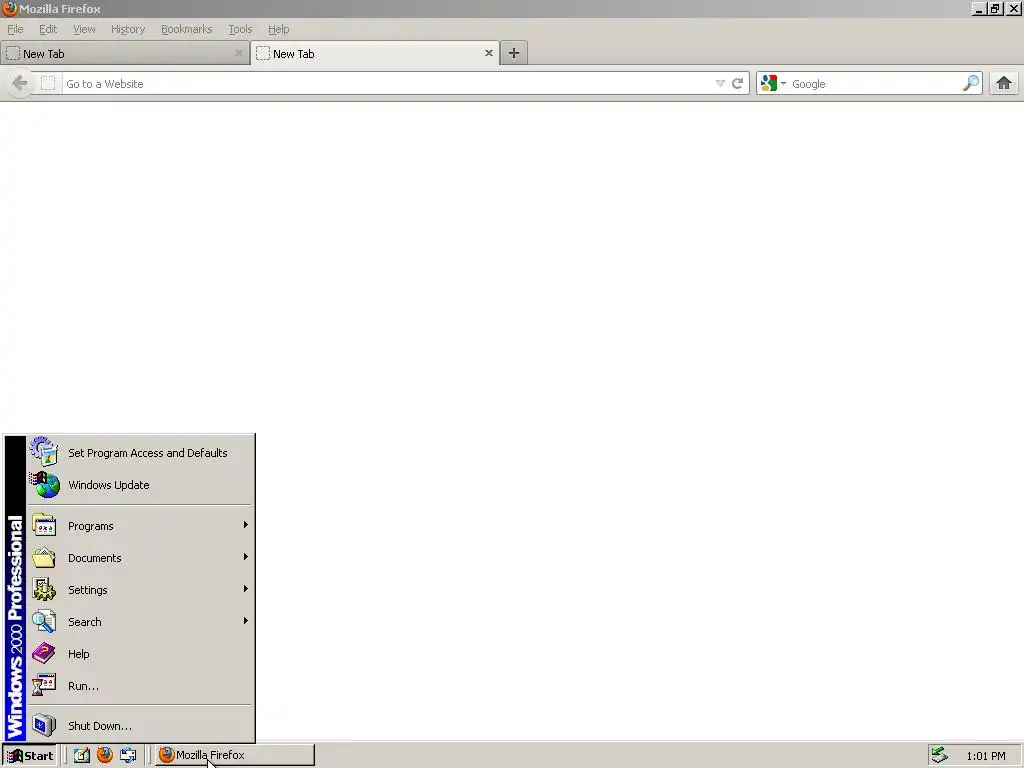Click the Settings gear icon in Start menu
The image size is (1024, 768).
(44, 589)
